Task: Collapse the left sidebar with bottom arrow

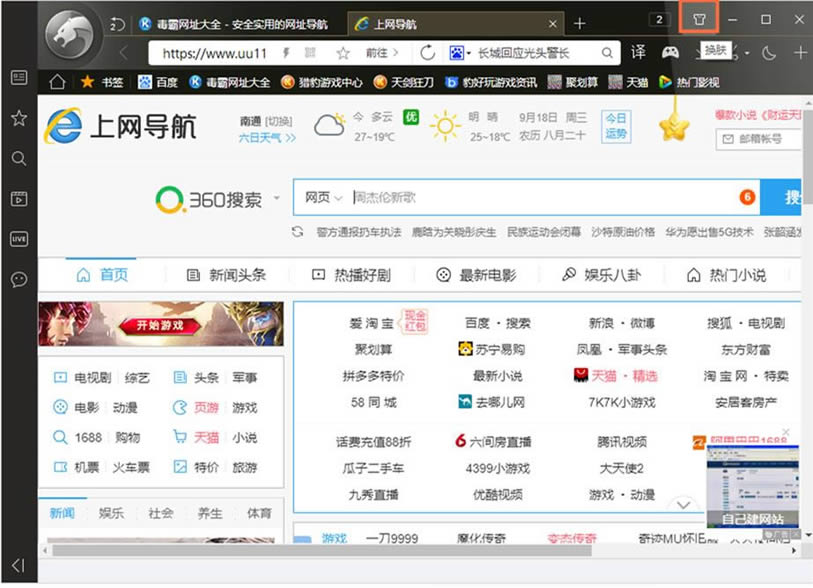Action: click(18, 566)
